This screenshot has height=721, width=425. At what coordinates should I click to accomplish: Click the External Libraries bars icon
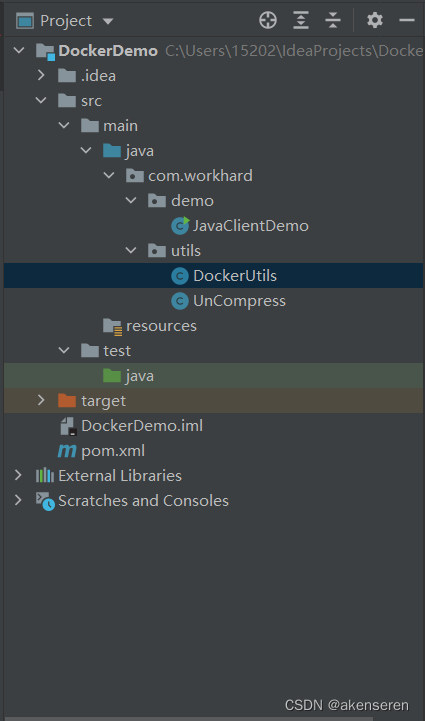click(45, 475)
